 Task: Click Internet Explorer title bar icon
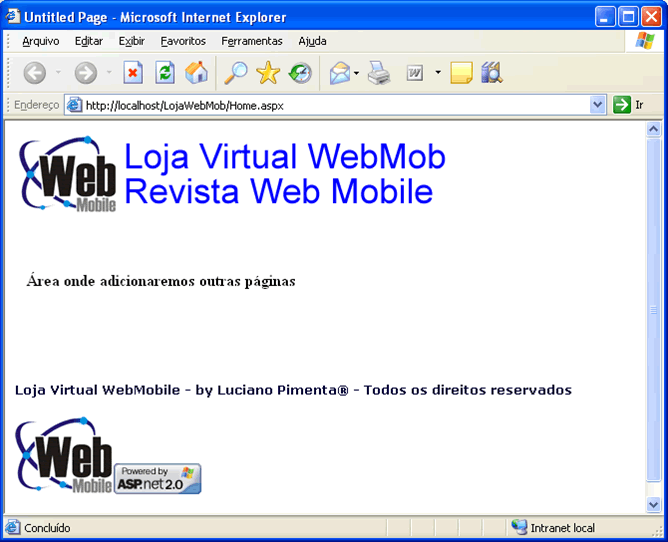coord(12,16)
